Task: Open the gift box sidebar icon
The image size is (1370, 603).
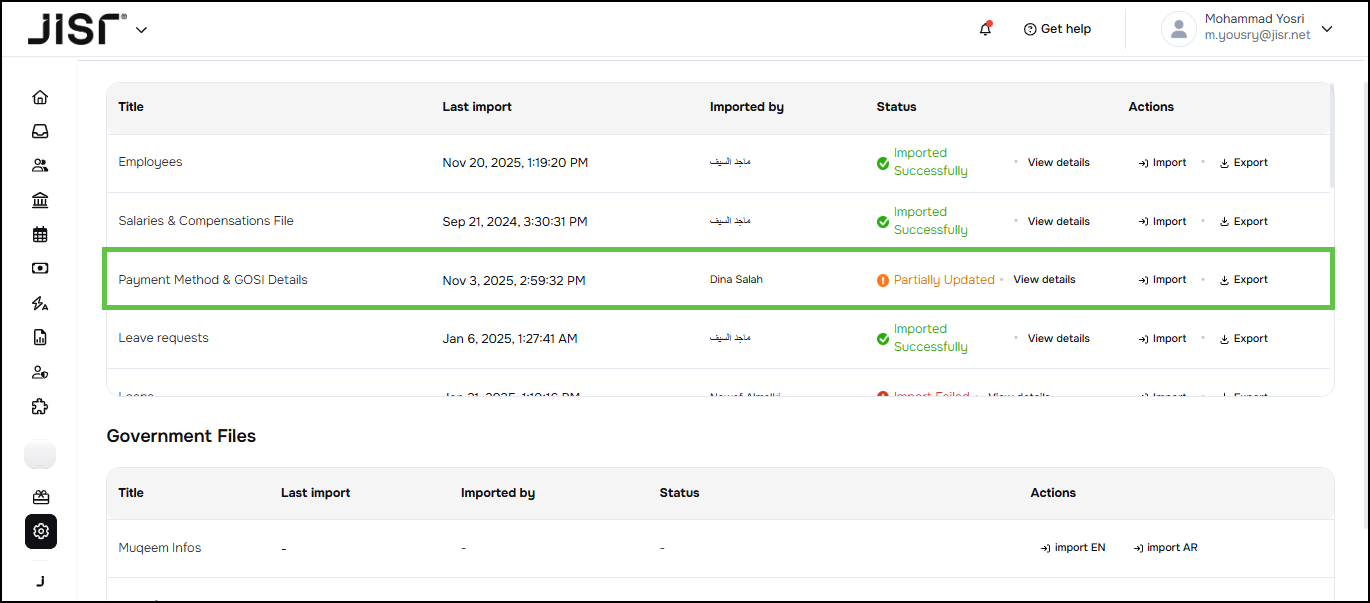Action: pyautogui.click(x=41, y=497)
